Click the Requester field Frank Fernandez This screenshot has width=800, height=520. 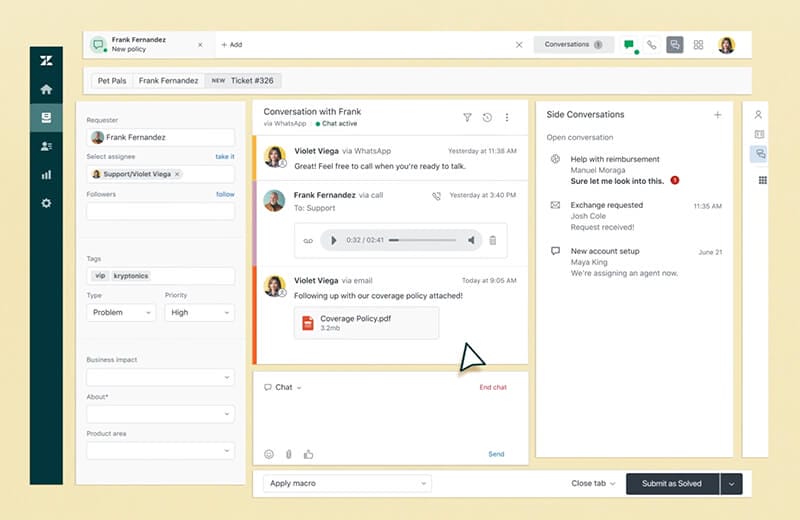160,137
